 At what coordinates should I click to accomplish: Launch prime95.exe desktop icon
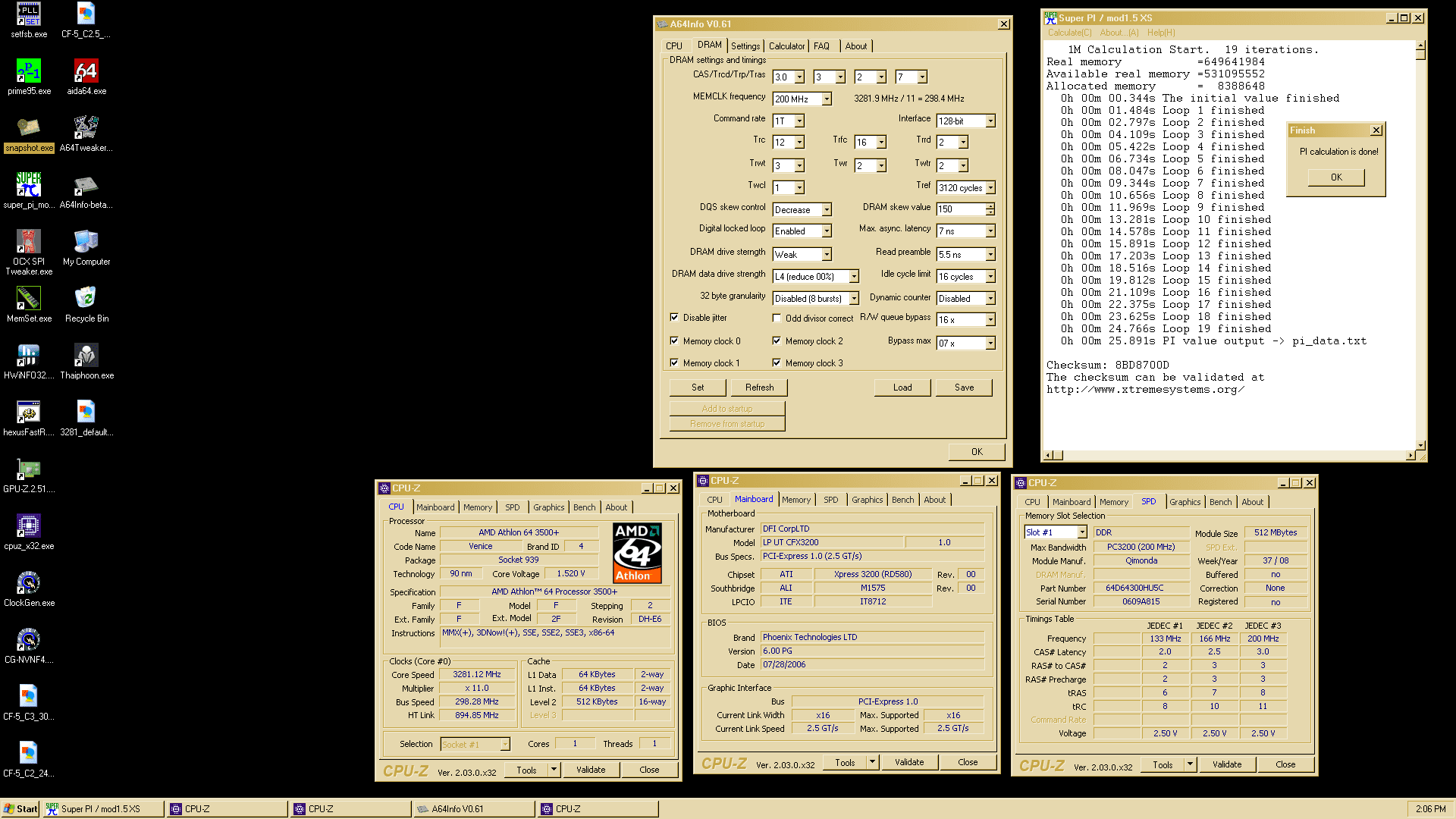[29, 77]
